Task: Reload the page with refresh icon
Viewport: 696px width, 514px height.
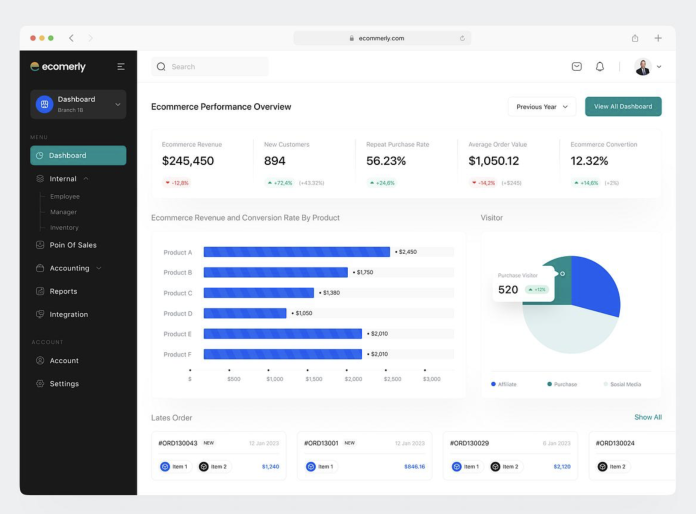Action: [x=462, y=38]
